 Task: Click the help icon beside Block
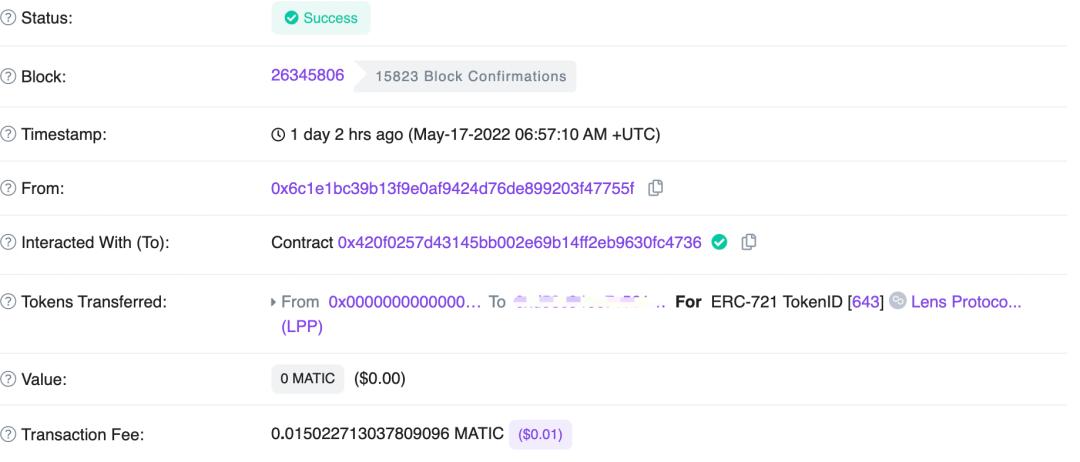click(x=8, y=76)
